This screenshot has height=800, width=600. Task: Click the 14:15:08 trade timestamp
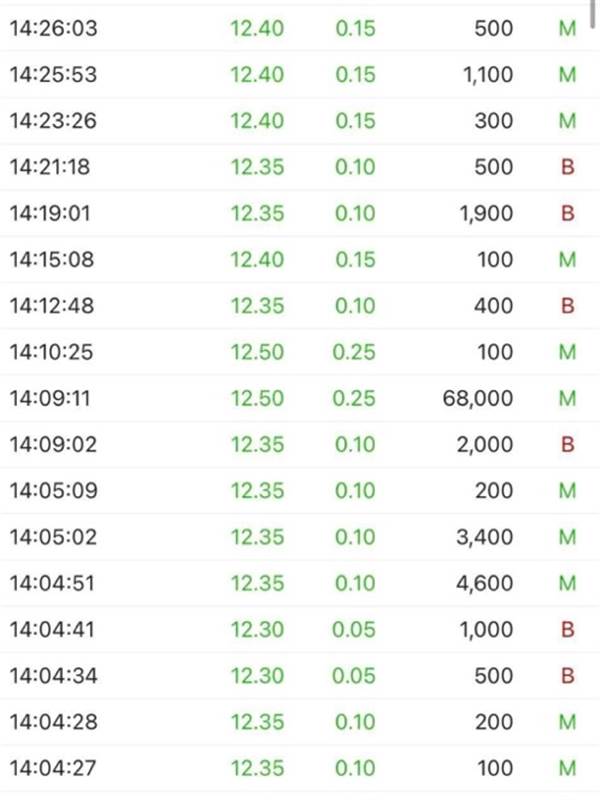(53, 260)
